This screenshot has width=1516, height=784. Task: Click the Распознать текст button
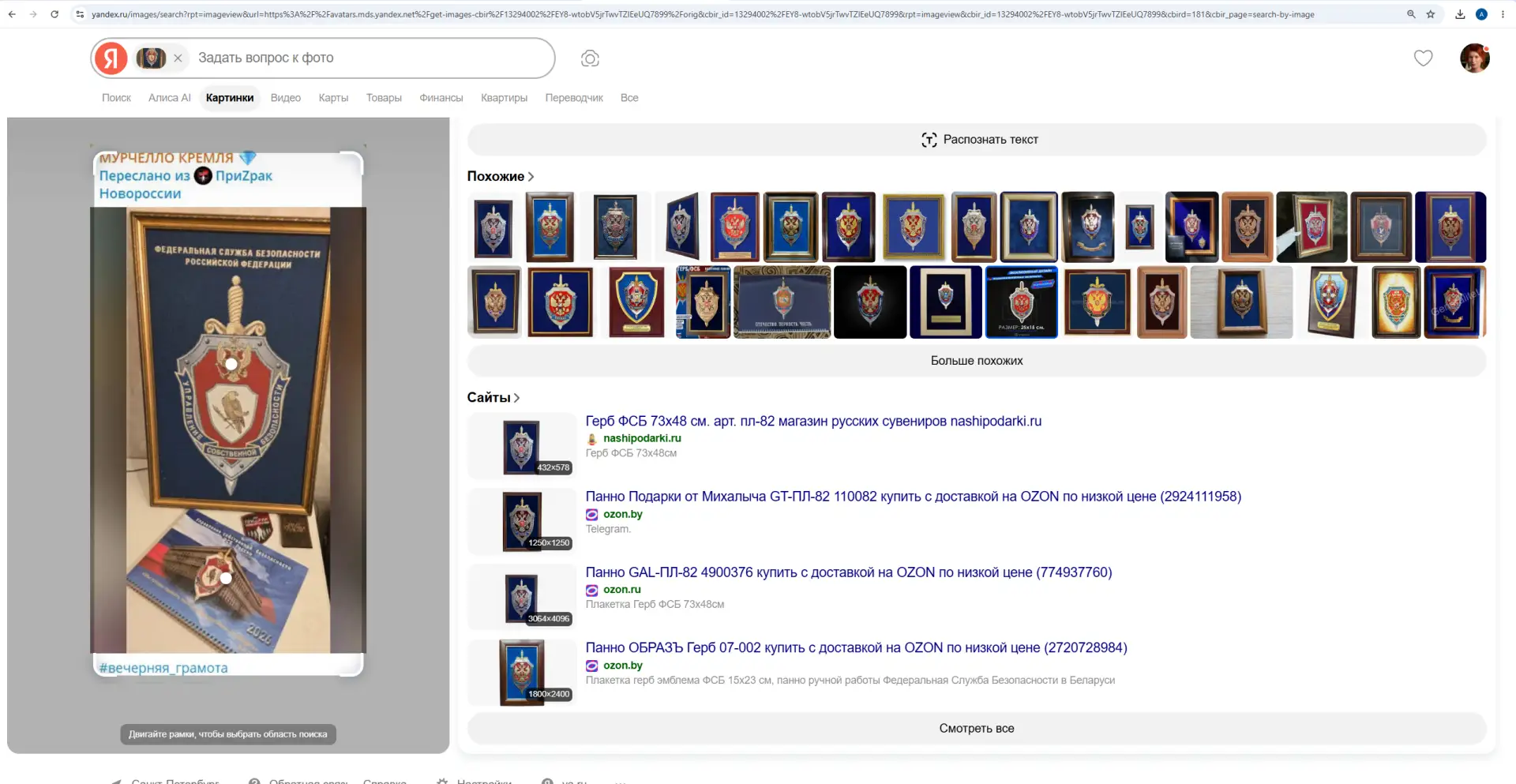point(977,140)
